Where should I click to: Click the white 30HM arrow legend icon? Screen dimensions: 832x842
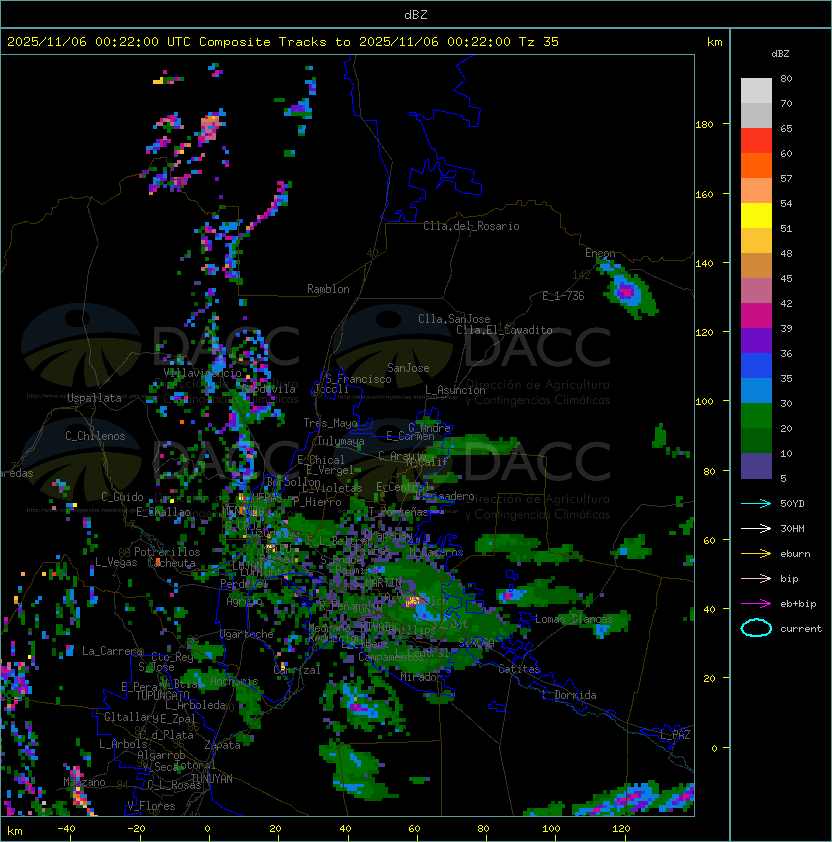pos(756,528)
